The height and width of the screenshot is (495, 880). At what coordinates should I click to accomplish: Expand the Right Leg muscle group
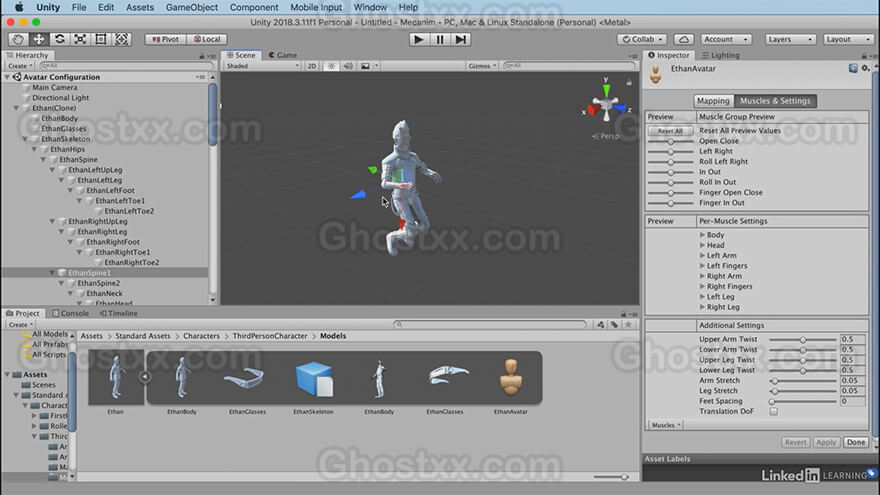coord(702,307)
